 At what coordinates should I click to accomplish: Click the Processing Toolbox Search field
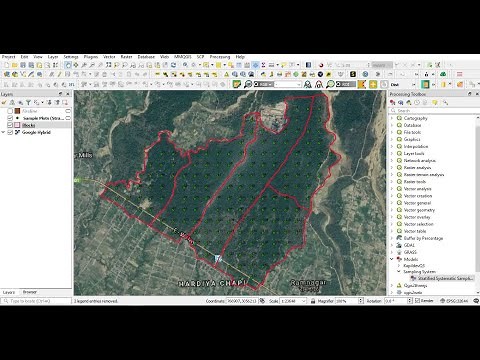coord(433,111)
